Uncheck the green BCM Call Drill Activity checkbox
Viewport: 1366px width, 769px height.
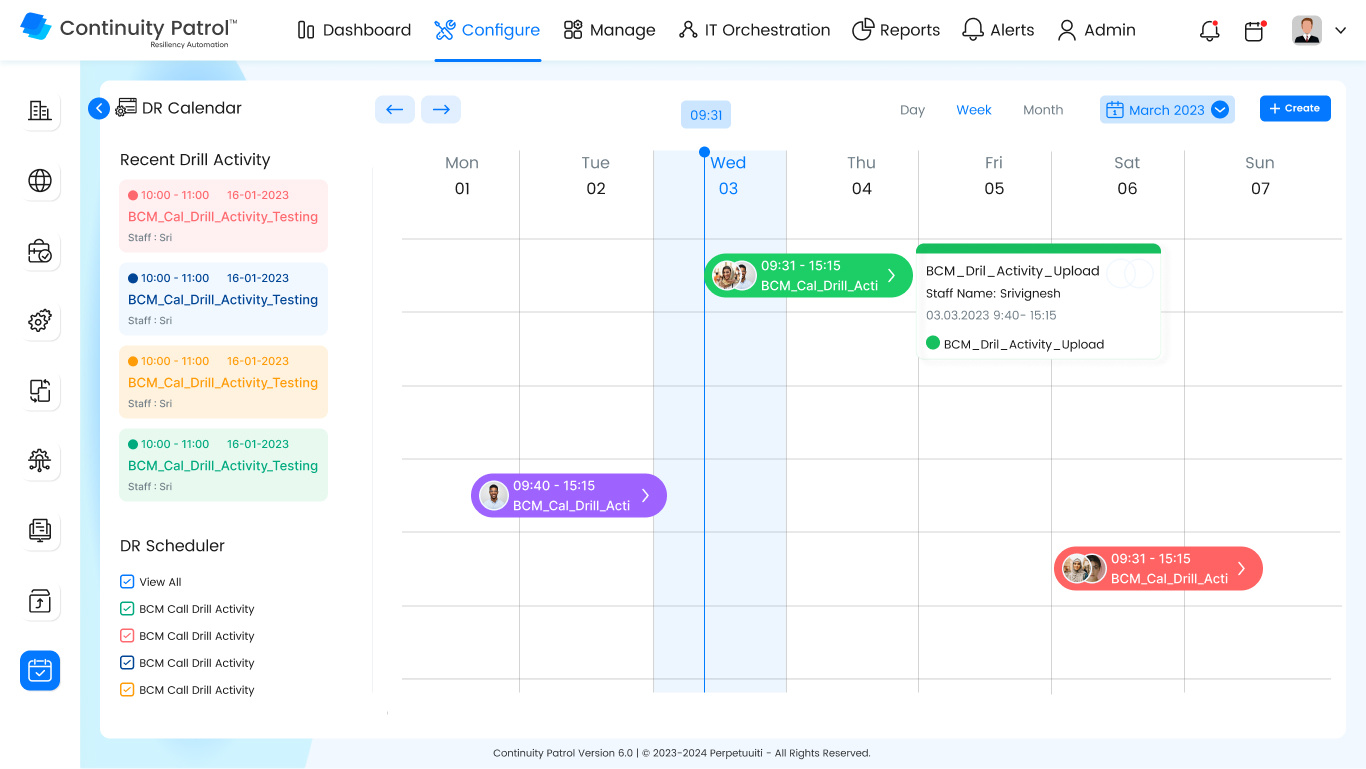127,608
